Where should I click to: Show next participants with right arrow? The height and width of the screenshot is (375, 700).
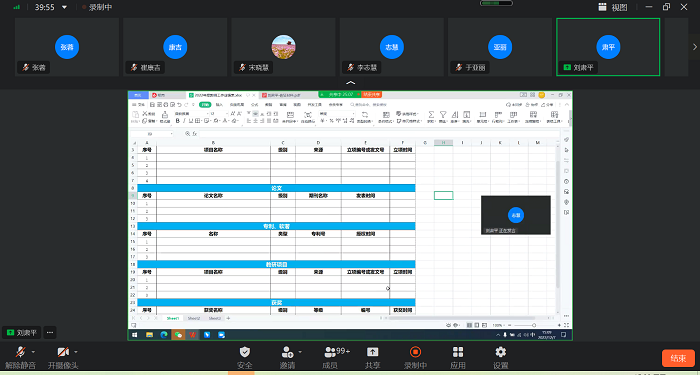click(694, 47)
